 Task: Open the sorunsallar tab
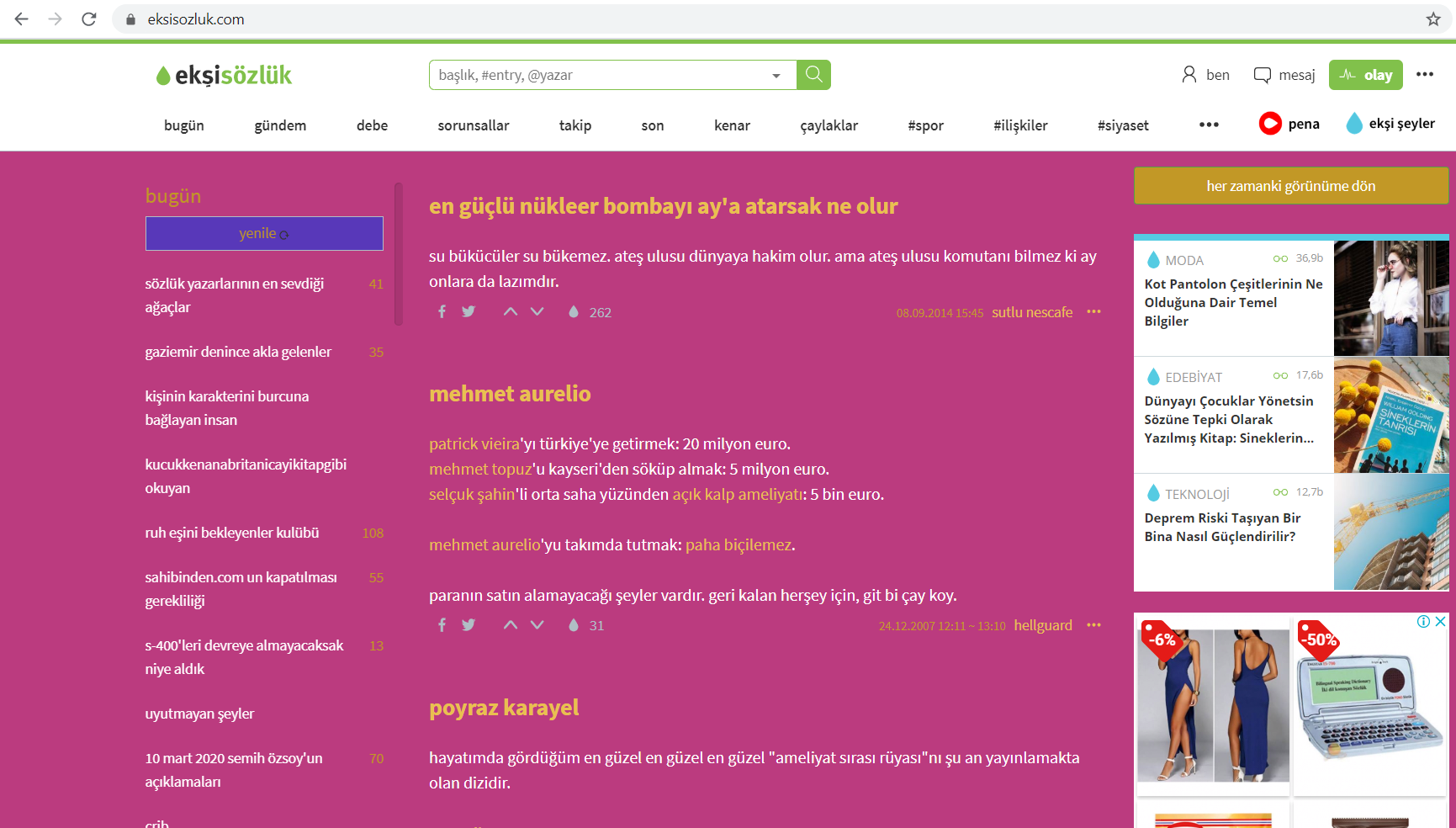pos(474,125)
